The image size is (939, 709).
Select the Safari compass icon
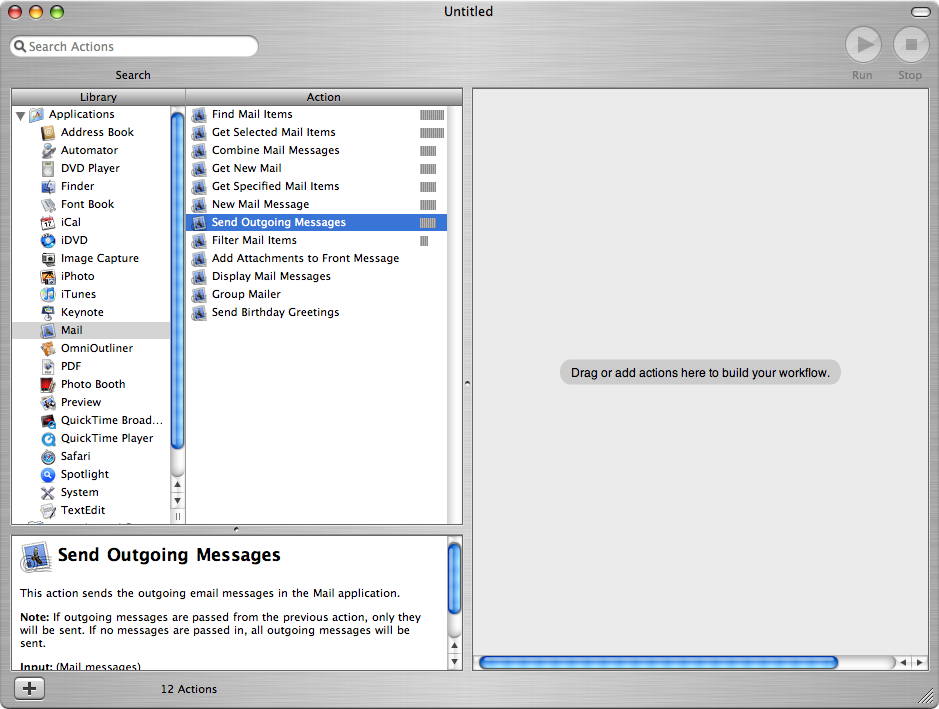tap(48, 456)
